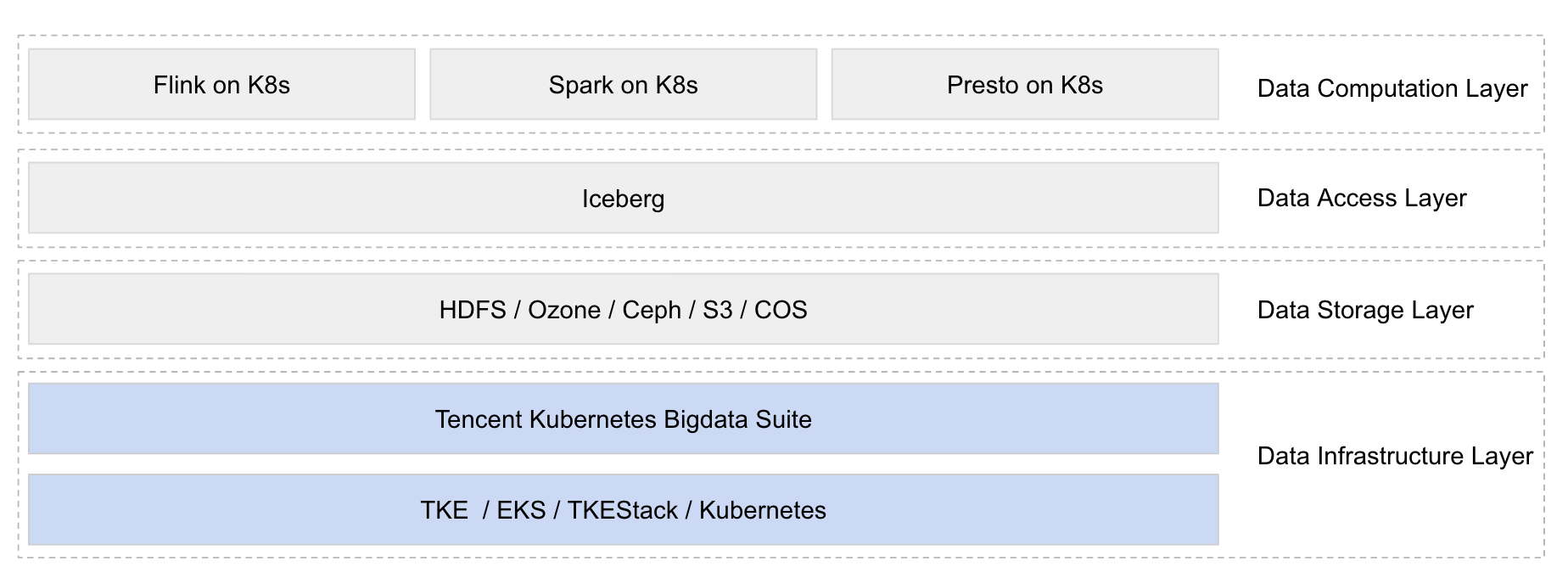Select the Data Infrastructure Layer label
This screenshot has width=1568, height=584.
(1394, 456)
